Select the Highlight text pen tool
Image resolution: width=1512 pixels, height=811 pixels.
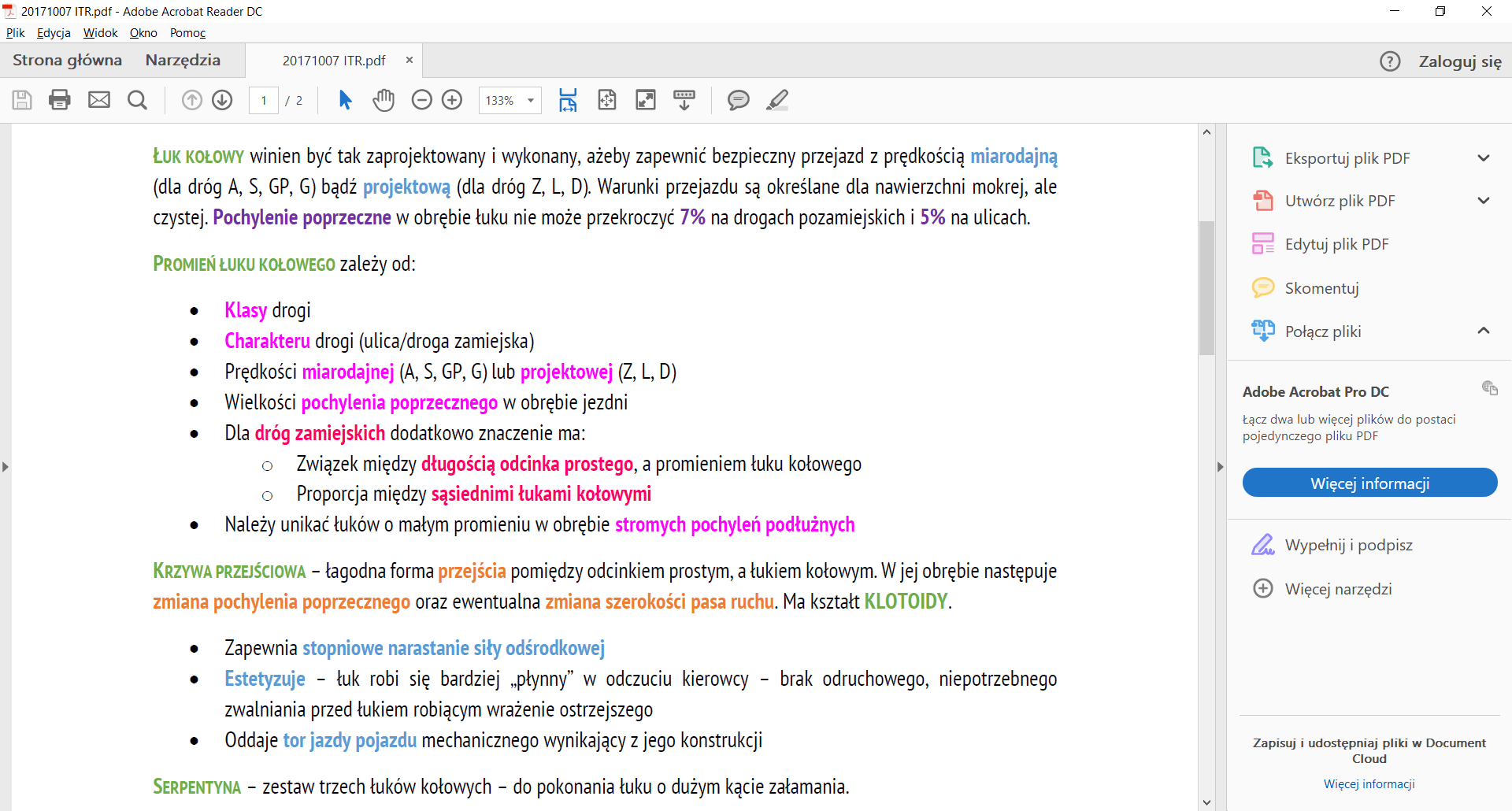tap(777, 100)
